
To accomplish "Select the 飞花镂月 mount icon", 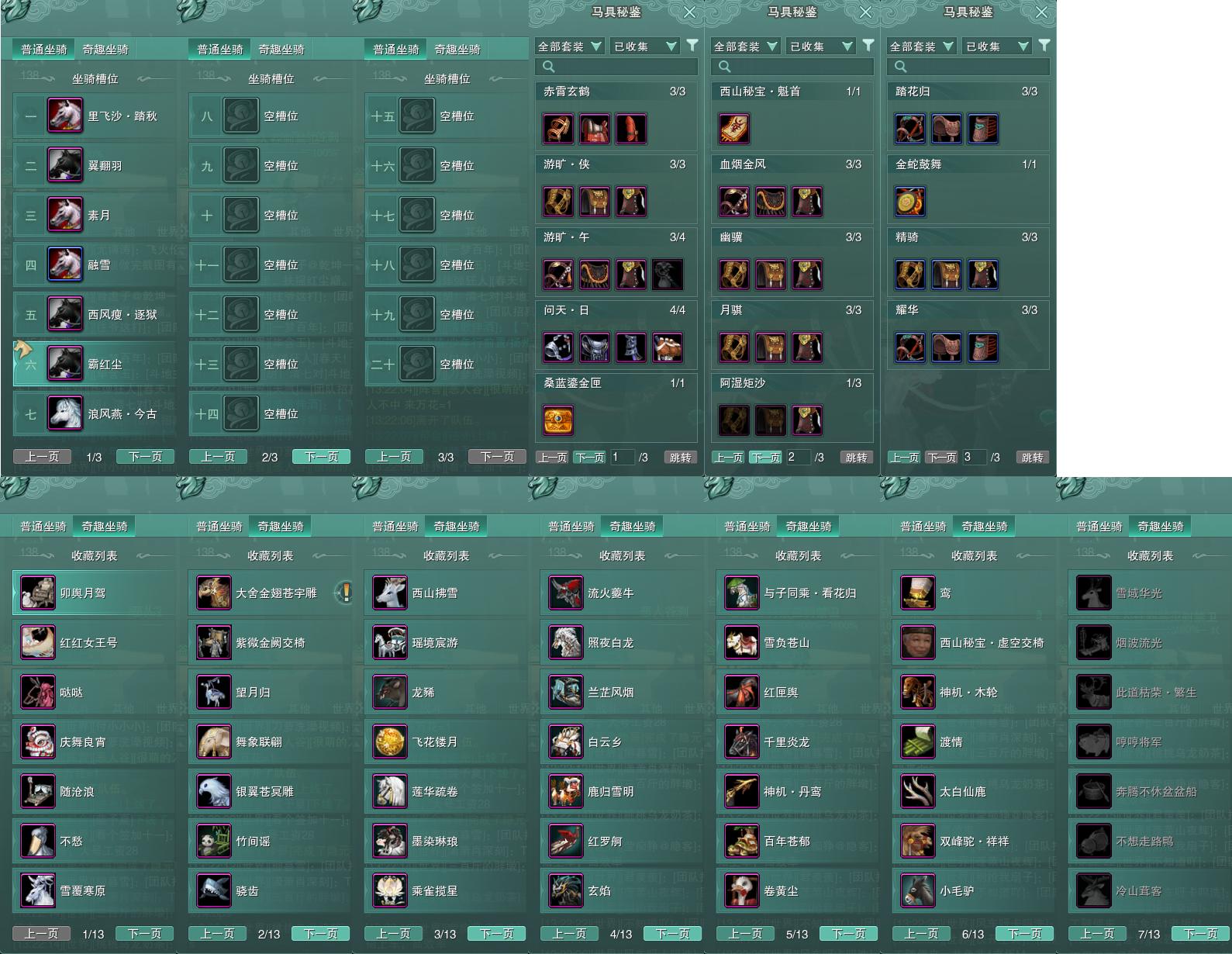I will coord(389,742).
